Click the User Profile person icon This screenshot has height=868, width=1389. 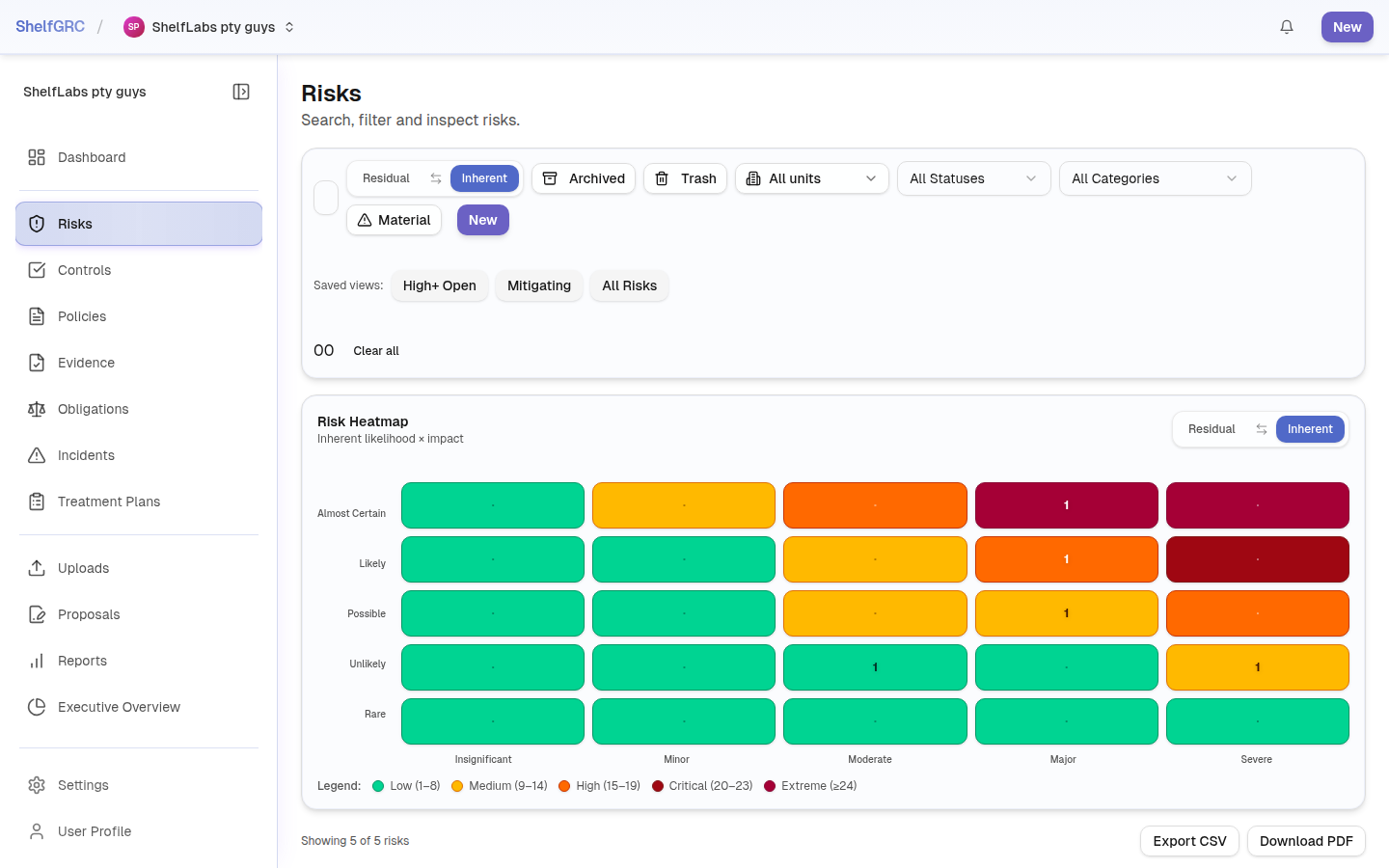(37, 831)
